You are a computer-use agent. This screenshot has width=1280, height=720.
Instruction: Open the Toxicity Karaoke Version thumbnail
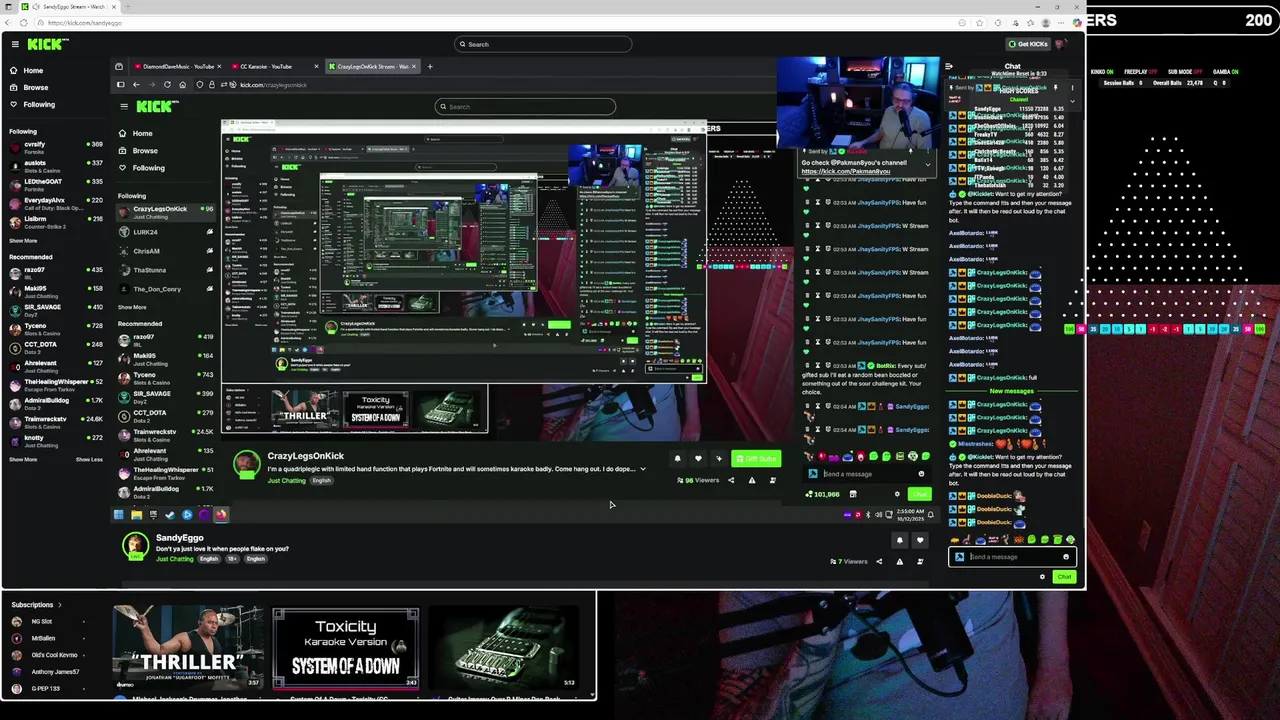tap(346, 648)
